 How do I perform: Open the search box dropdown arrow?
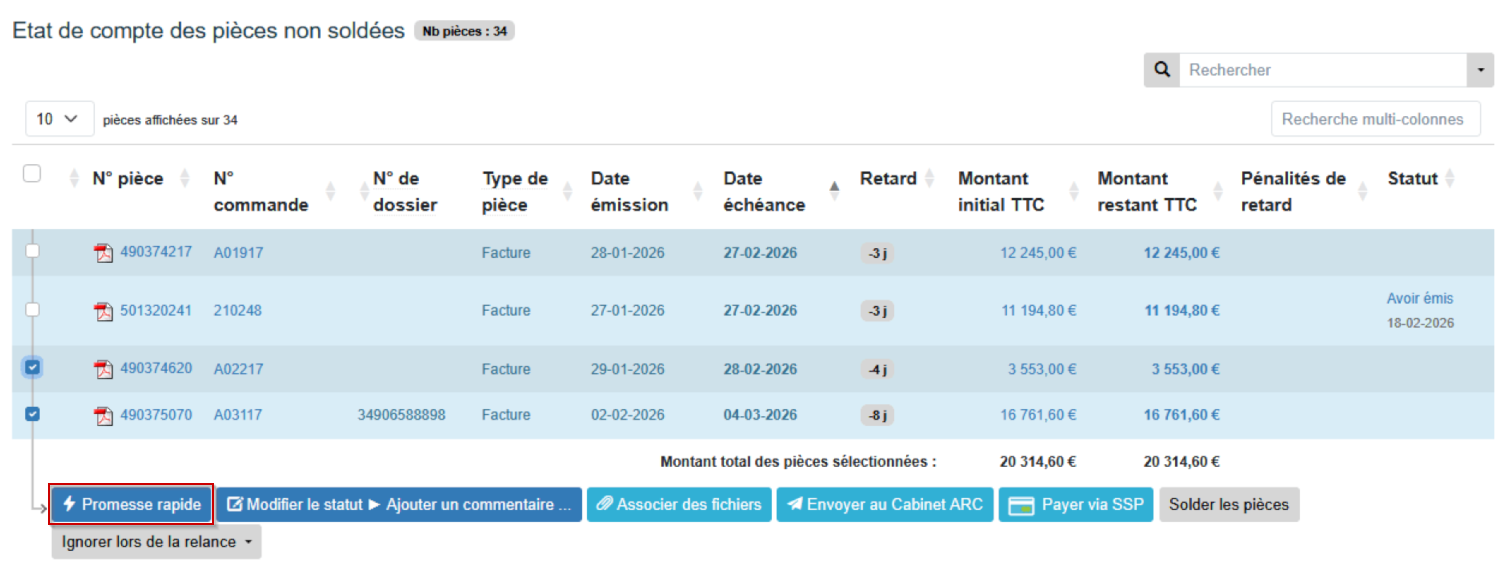(1480, 70)
